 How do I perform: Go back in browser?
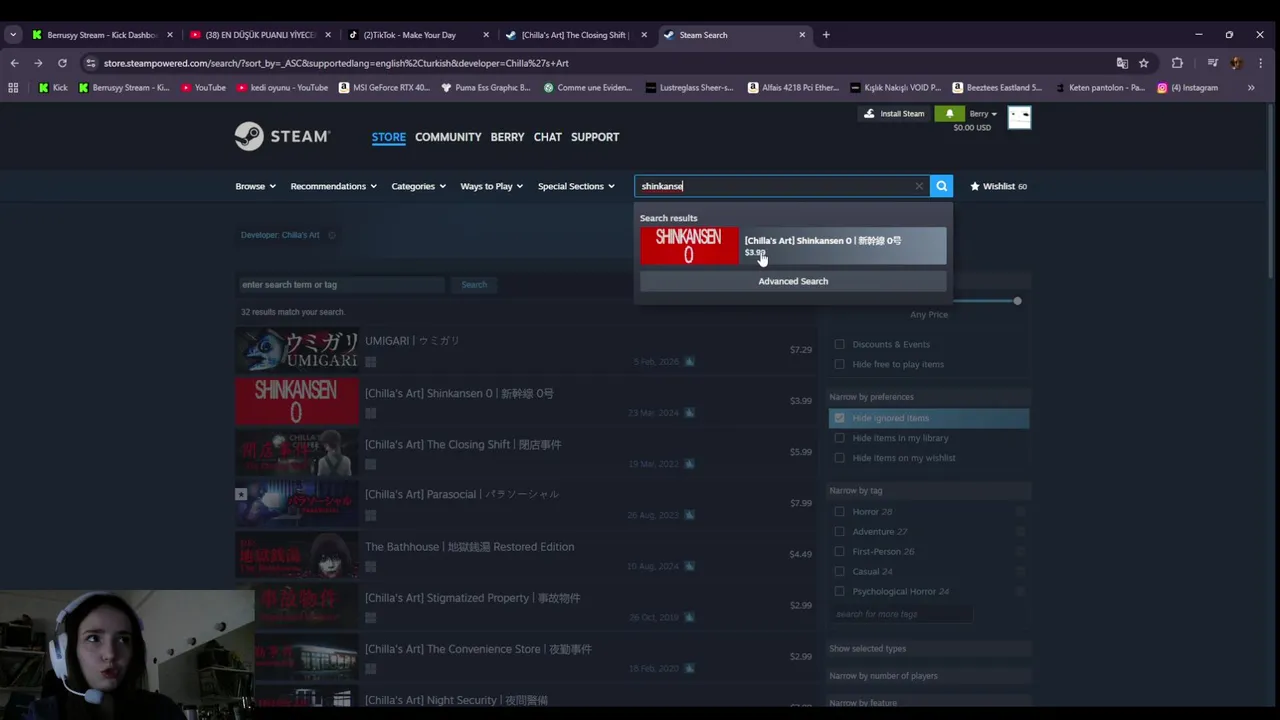[x=14, y=63]
